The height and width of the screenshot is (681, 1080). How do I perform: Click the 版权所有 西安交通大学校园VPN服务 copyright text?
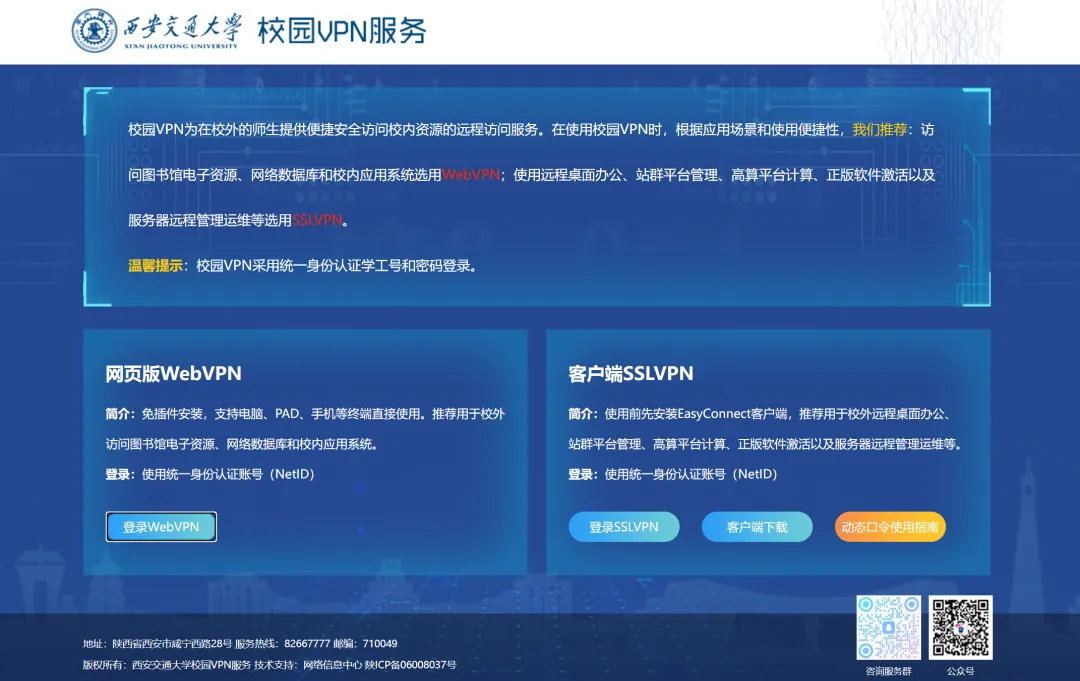167,665
